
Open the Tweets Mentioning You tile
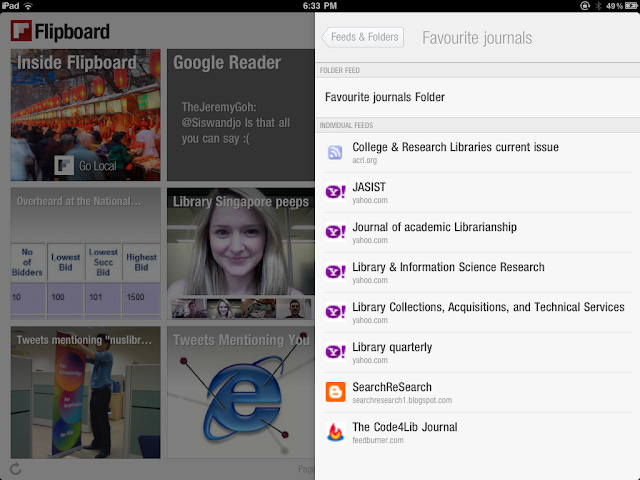point(241,392)
